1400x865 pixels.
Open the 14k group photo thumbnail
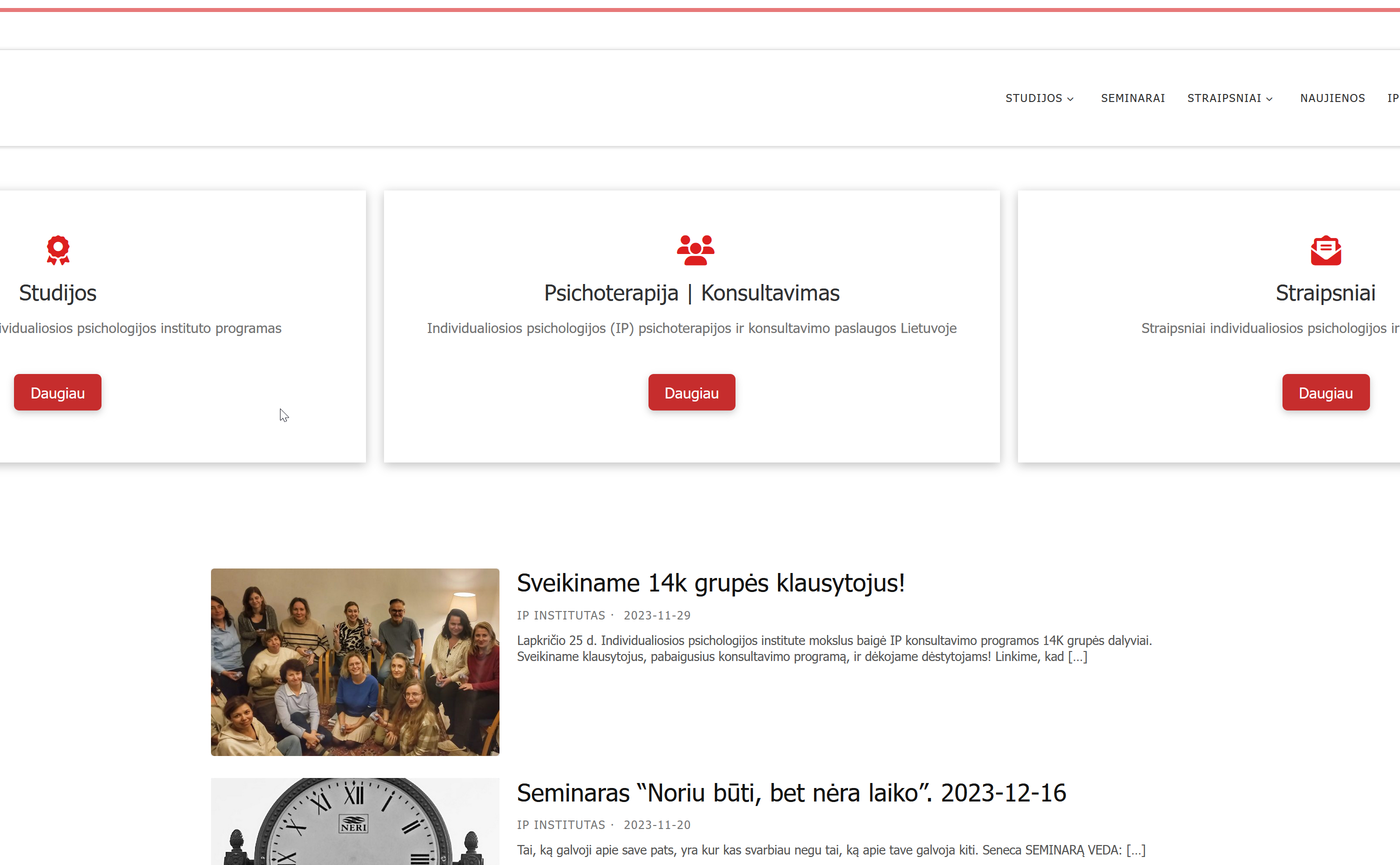click(x=354, y=662)
